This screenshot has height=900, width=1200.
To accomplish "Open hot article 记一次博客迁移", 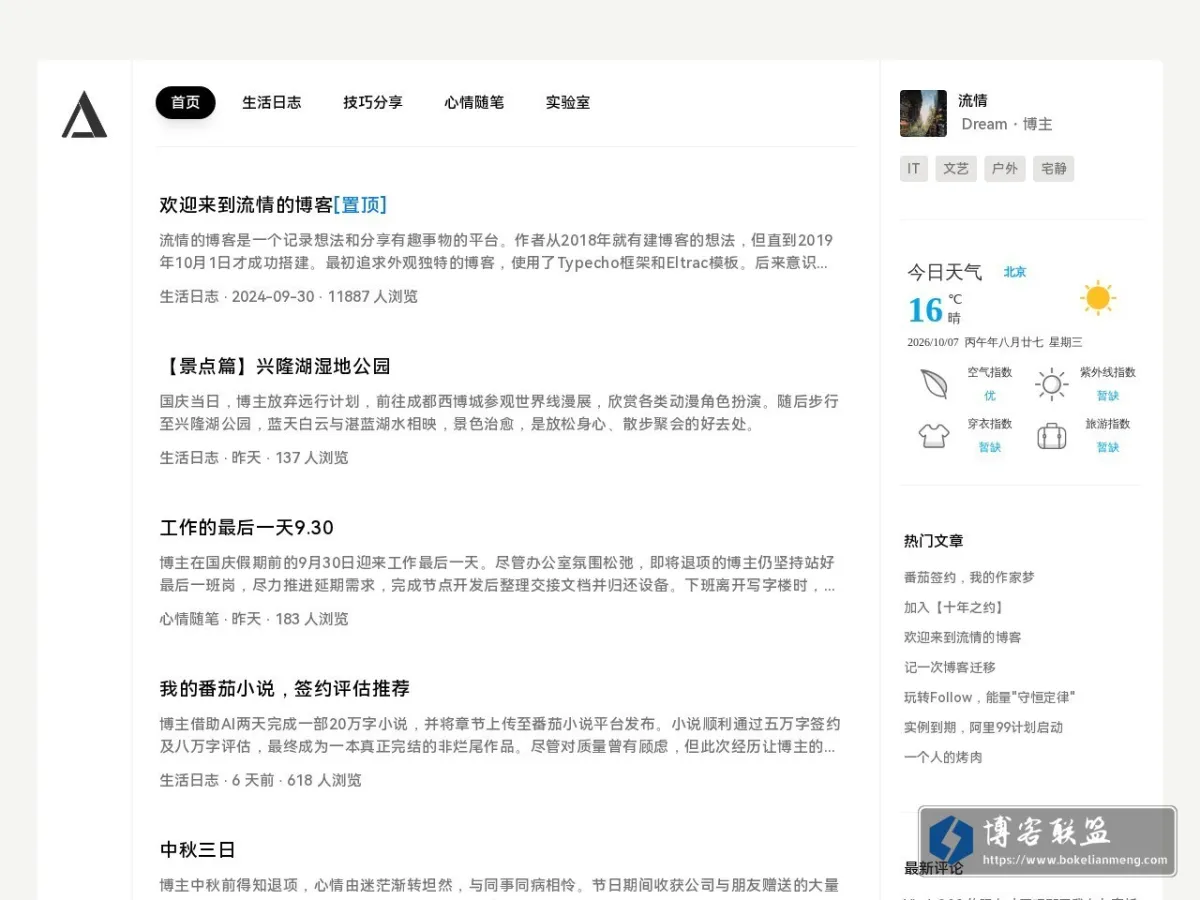I will coord(950,667).
